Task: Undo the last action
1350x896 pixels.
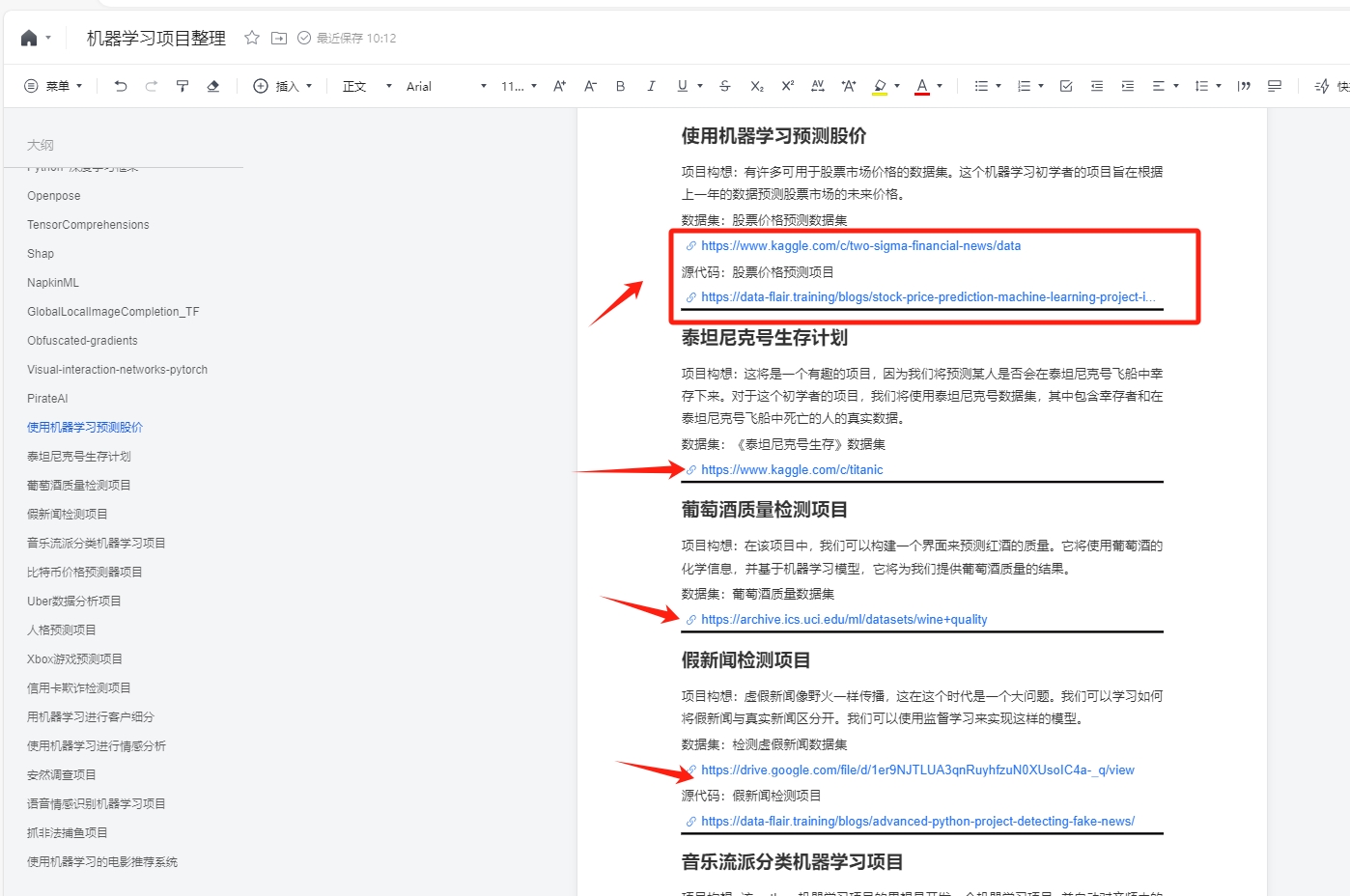Action: point(121,86)
